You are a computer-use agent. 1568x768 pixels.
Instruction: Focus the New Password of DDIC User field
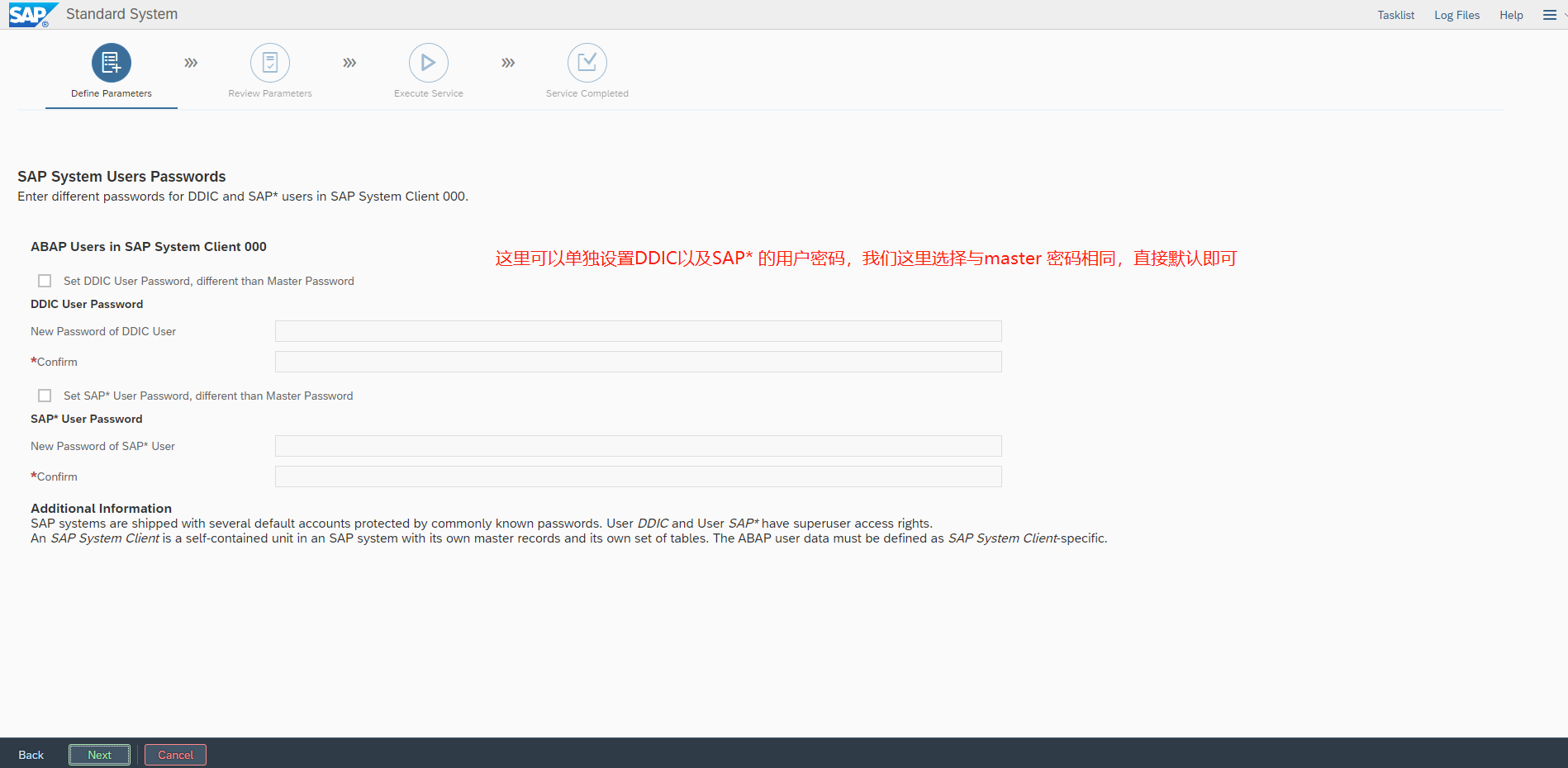(638, 331)
